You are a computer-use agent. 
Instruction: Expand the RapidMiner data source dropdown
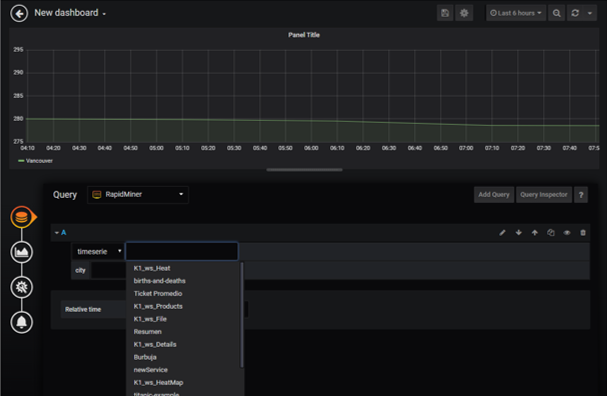[x=138, y=195]
